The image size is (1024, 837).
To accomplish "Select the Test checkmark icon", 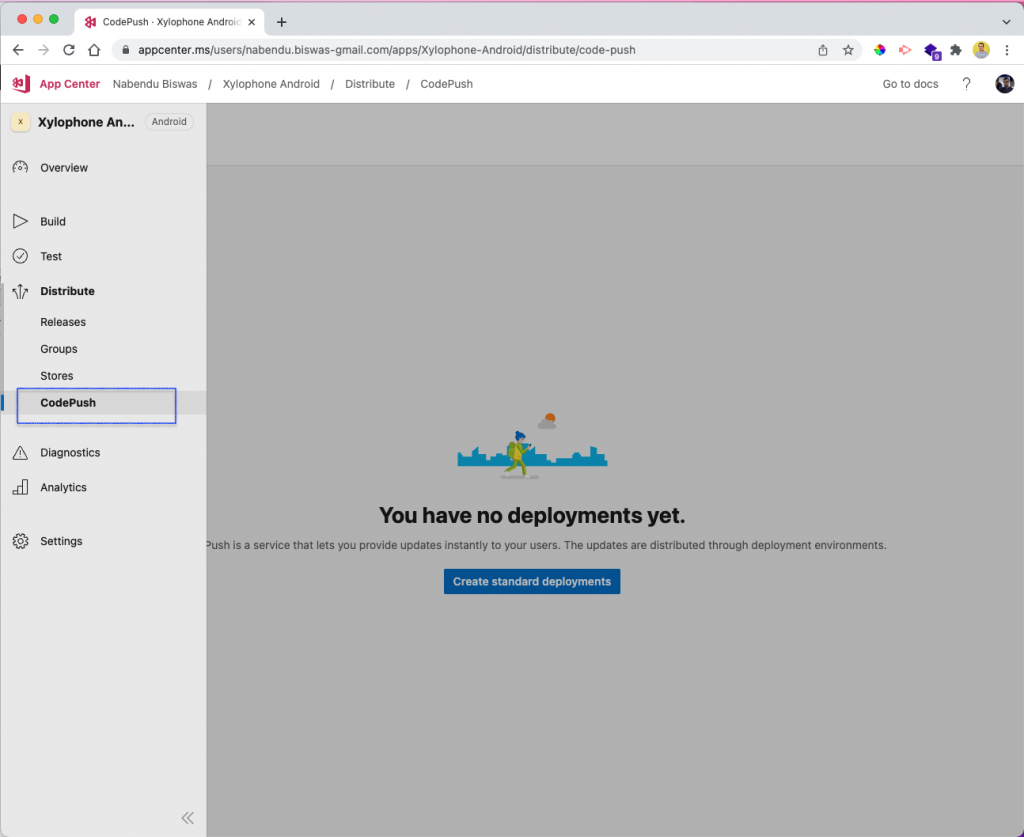I will tap(20, 256).
